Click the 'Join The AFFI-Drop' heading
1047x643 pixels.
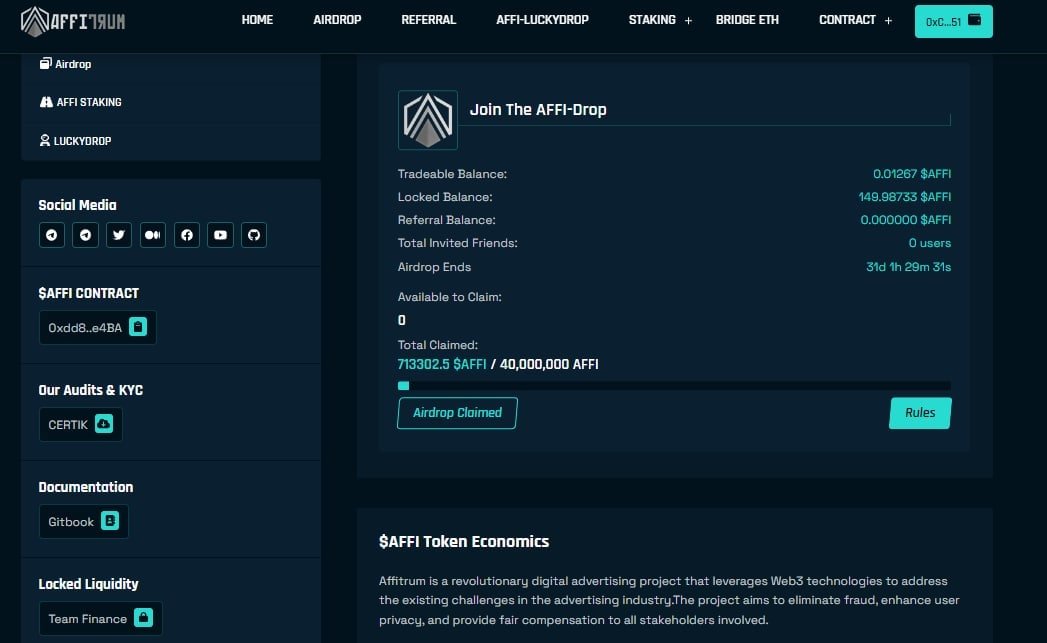[x=538, y=110]
